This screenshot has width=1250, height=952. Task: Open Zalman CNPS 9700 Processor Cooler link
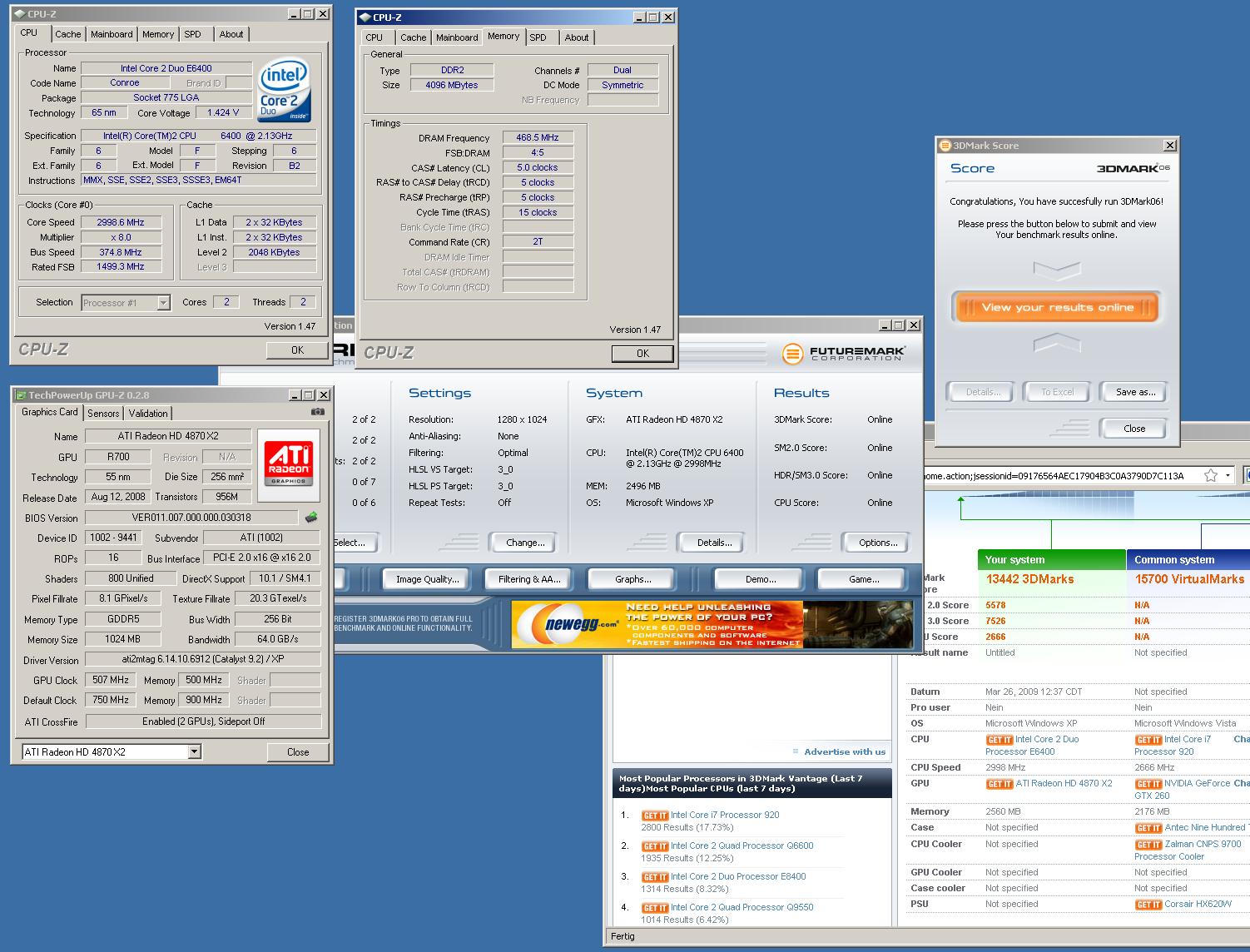pyautogui.click(x=1188, y=850)
